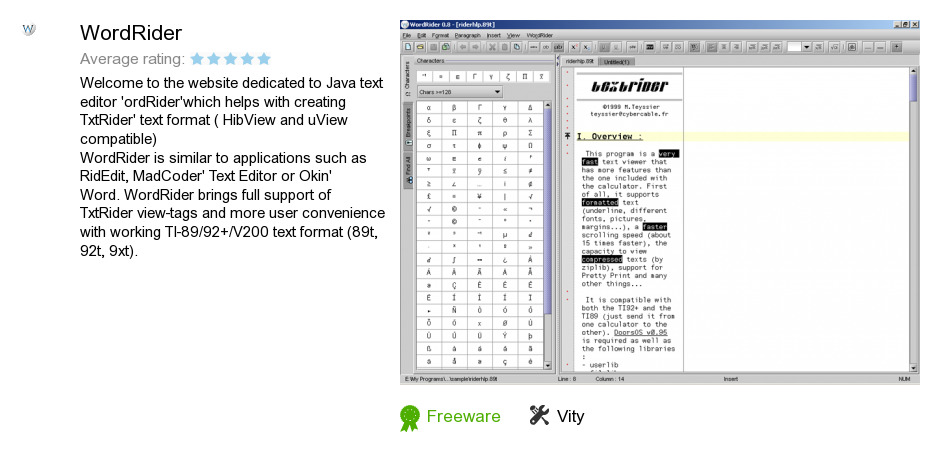Image resolution: width=940 pixels, height=462 pixels.
Task: Click the five-star average rating
Action: [230, 59]
